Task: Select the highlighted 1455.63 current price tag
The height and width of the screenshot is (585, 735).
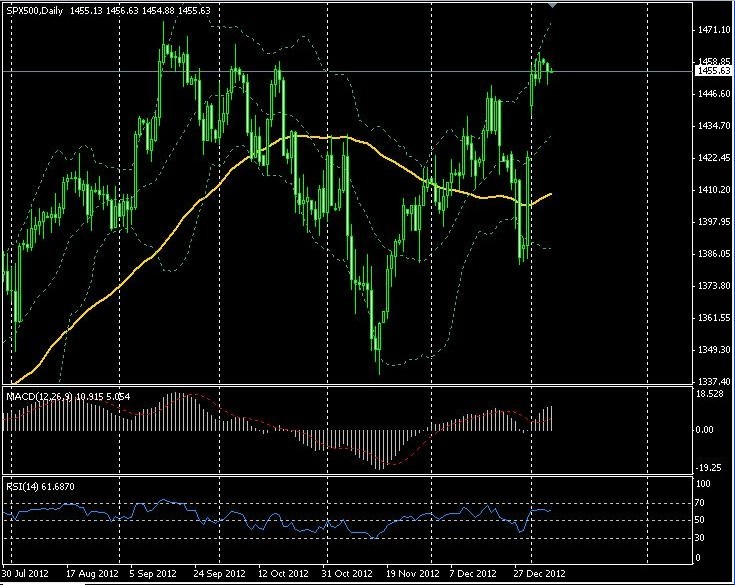Action: coord(713,71)
